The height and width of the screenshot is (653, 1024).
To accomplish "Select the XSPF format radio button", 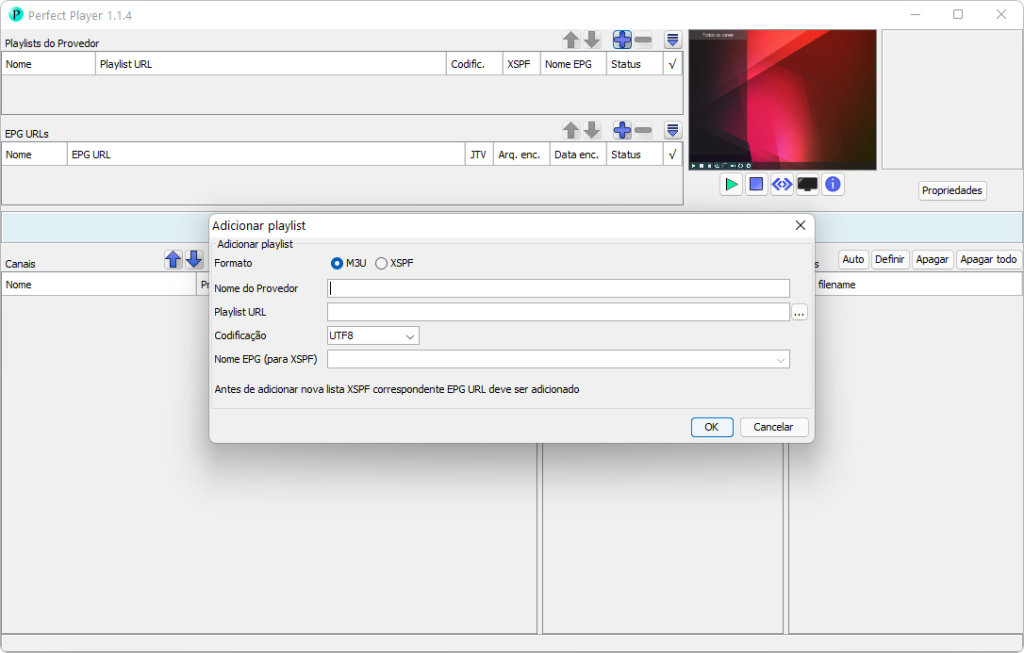I will [x=381, y=263].
